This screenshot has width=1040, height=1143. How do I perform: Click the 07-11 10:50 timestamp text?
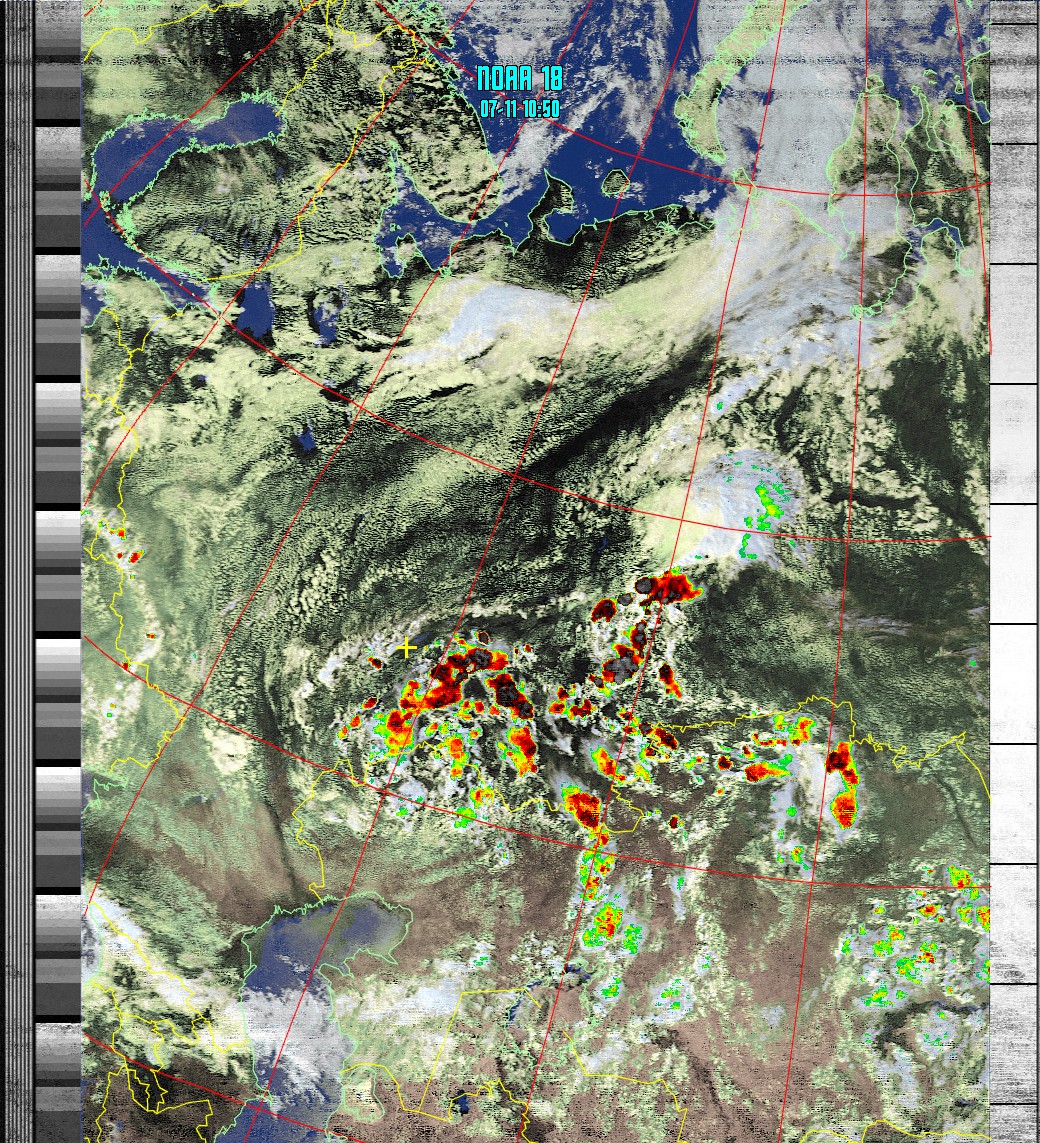(x=519, y=109)
